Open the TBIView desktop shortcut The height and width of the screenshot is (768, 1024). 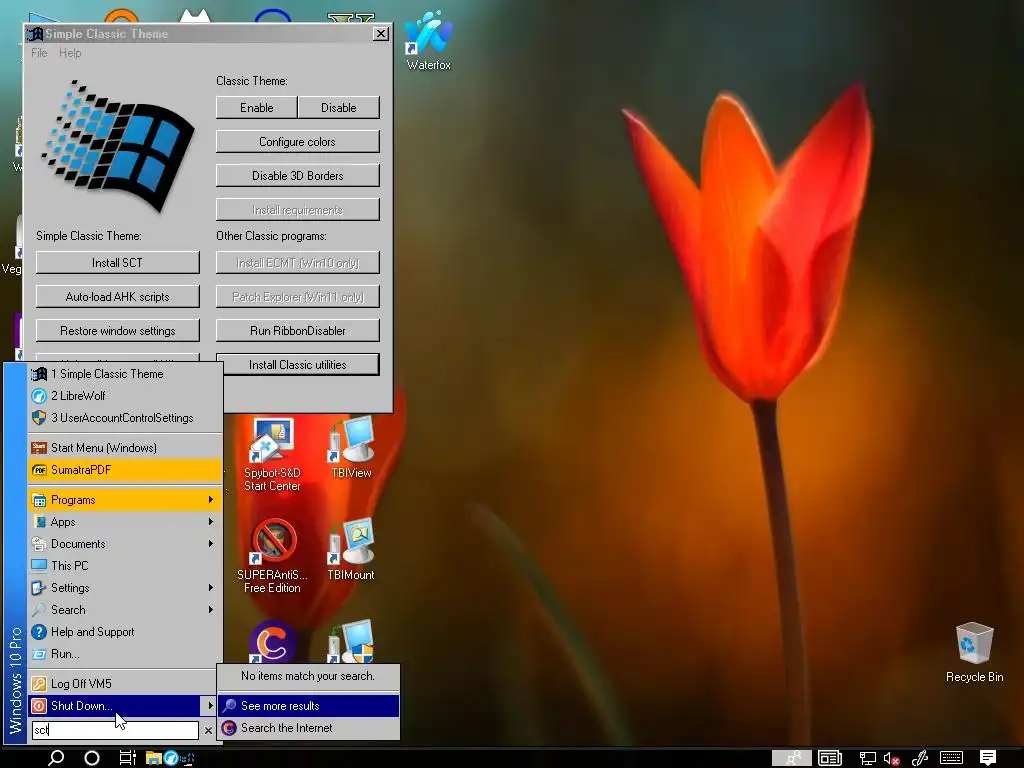351,448
